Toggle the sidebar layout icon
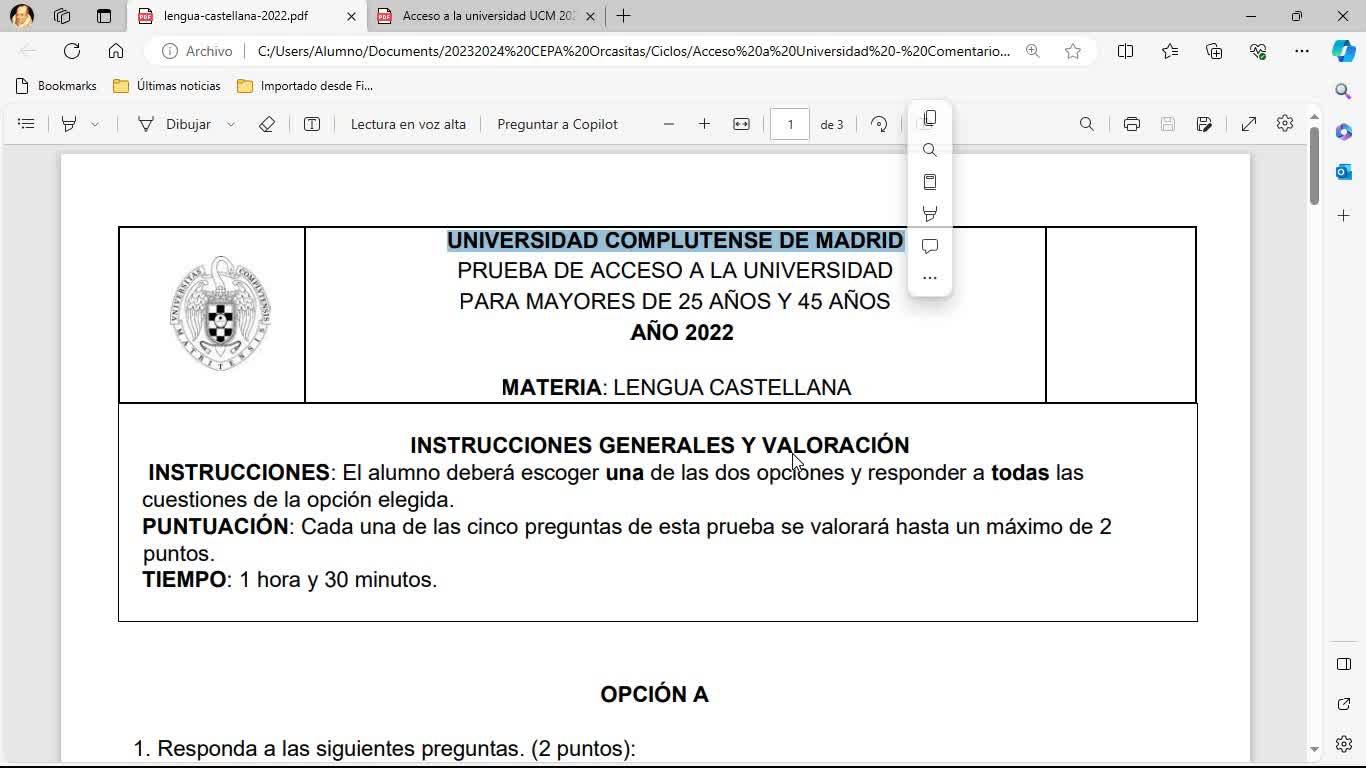Image resolution: width=1366 pixels, height=768 pixels. coord(1344,664)
